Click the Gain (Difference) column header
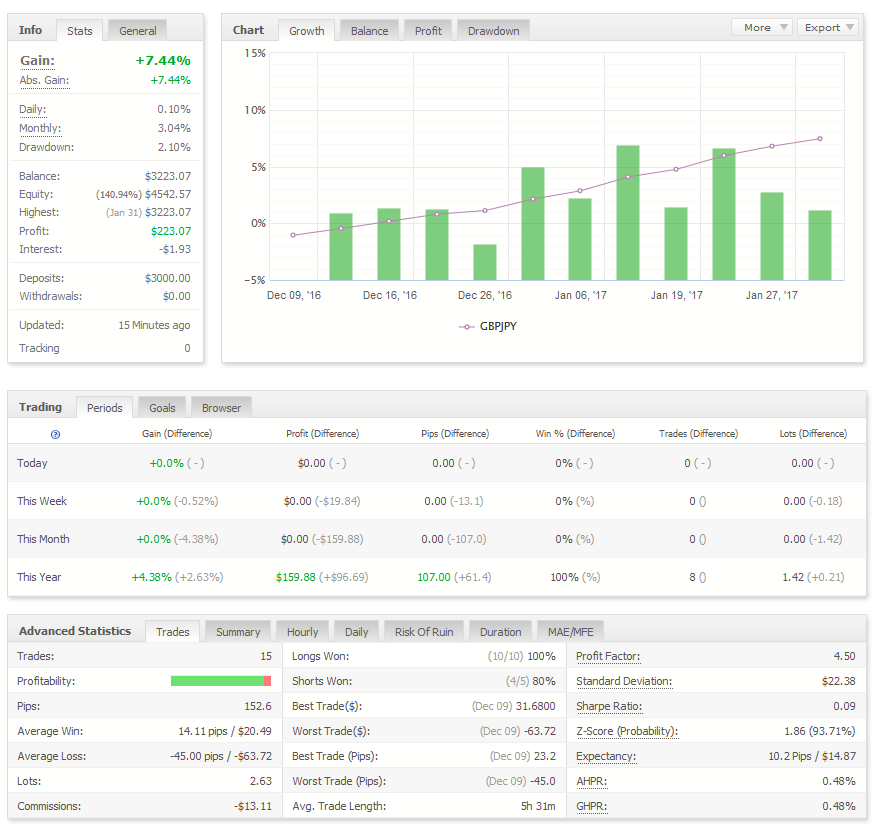 pyautogui.click(x=177, y=433)
